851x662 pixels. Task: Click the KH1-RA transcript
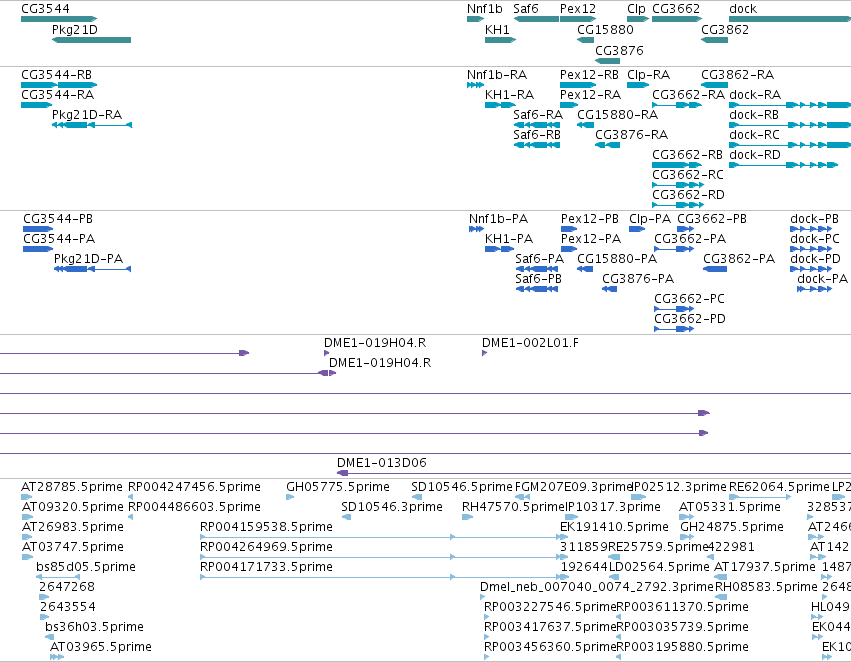(x=500, y=105)
